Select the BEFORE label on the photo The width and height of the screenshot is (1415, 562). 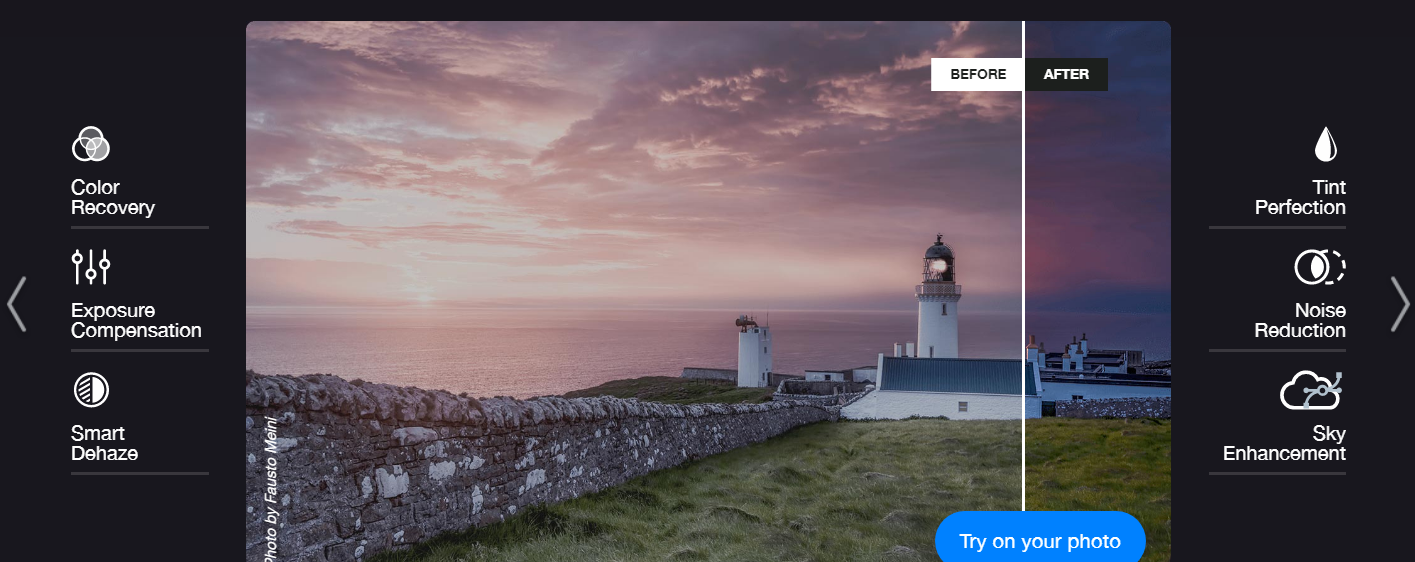(978, 75)
